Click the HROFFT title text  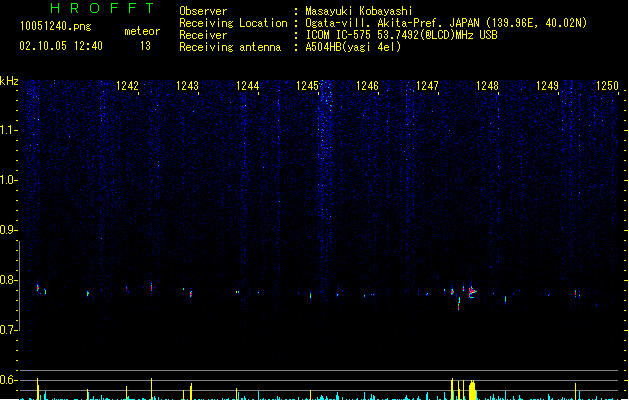(x=102, y=8)
